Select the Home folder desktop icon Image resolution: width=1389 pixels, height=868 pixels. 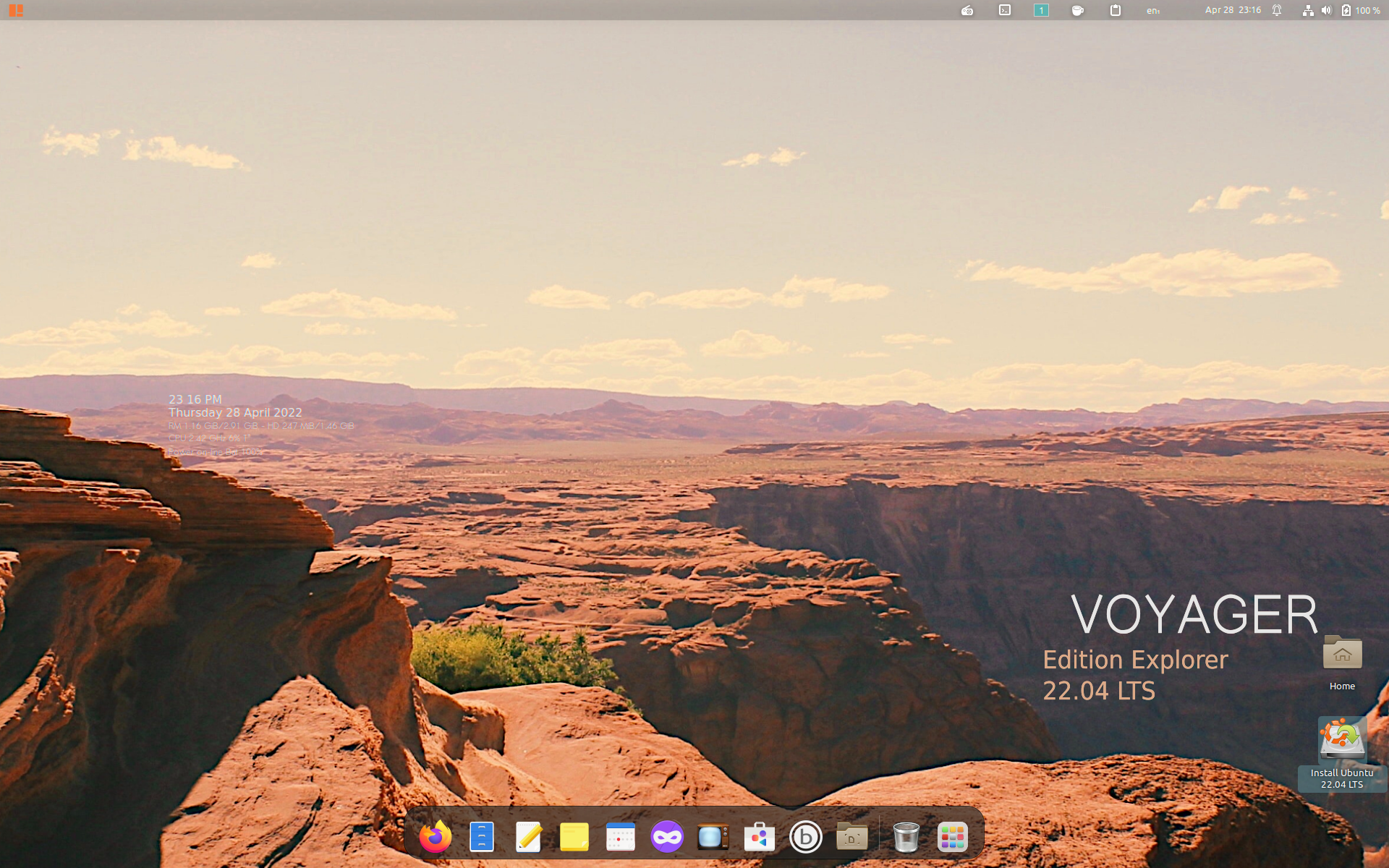pos(1343,662)
